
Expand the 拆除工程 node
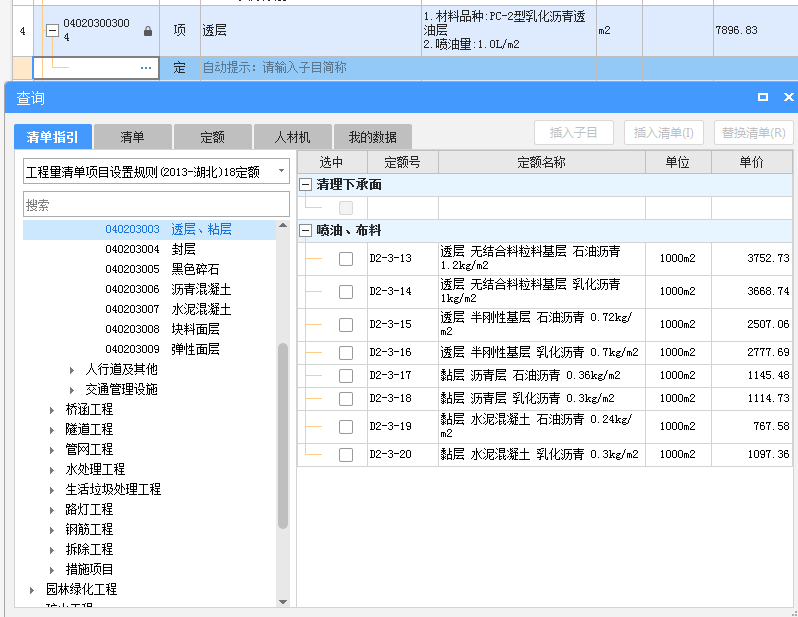52,550
